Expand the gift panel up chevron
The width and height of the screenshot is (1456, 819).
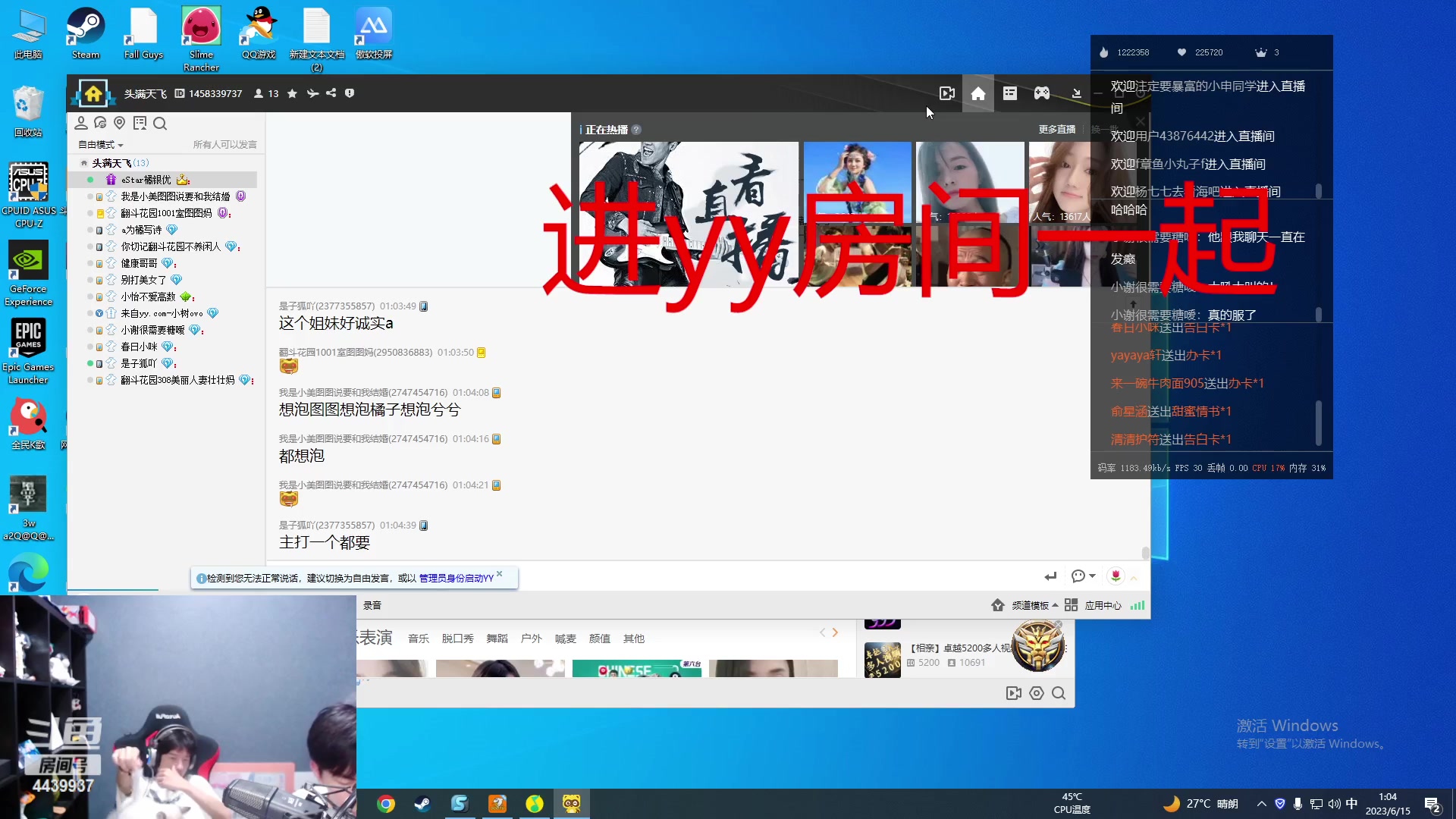pos(1134,578)
